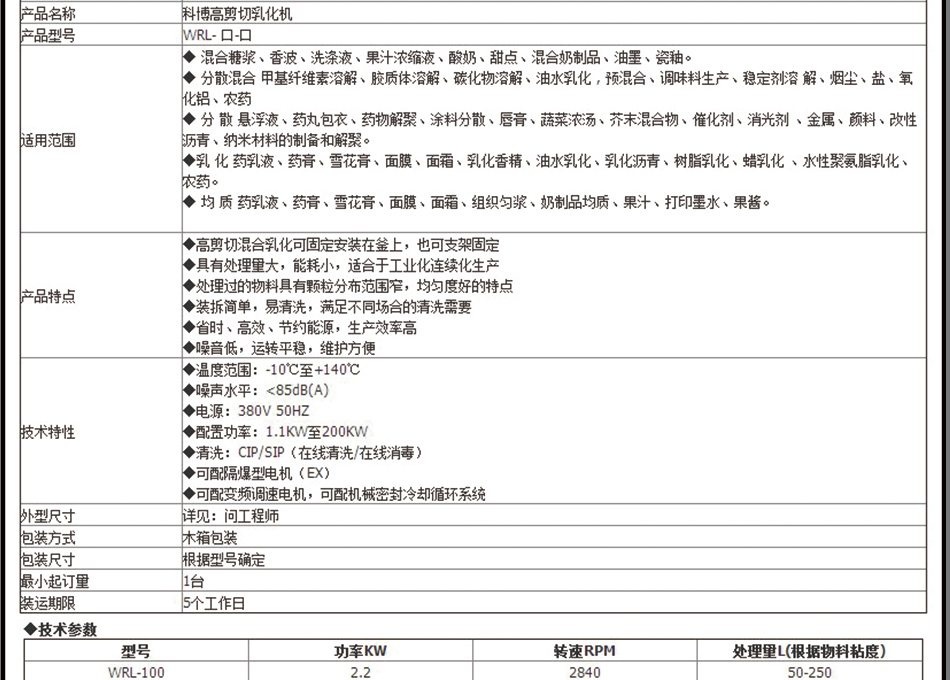Click the 50-250 processing capacity cell
Image resolution: width=950 pixels, height=680 pixels.
(x=809, y=672)
